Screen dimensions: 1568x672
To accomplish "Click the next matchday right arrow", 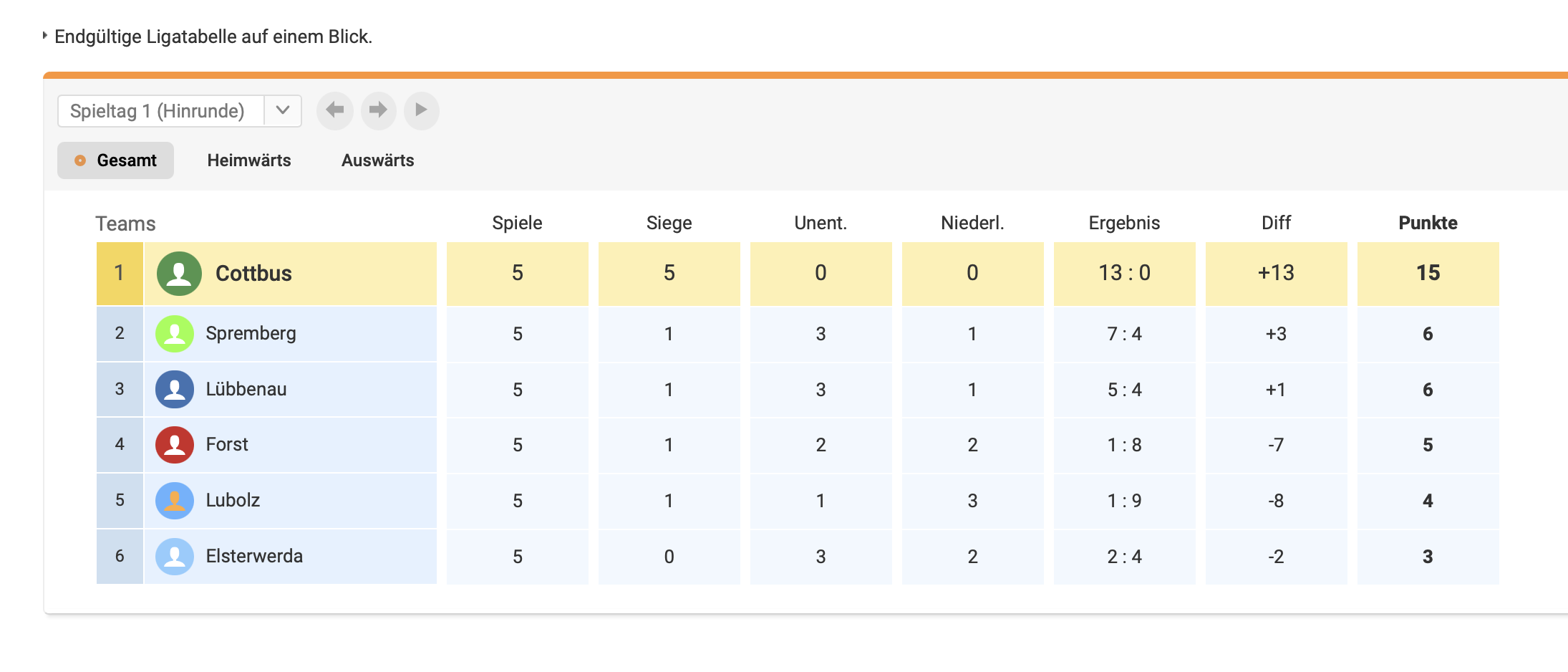I will (378, 110).
